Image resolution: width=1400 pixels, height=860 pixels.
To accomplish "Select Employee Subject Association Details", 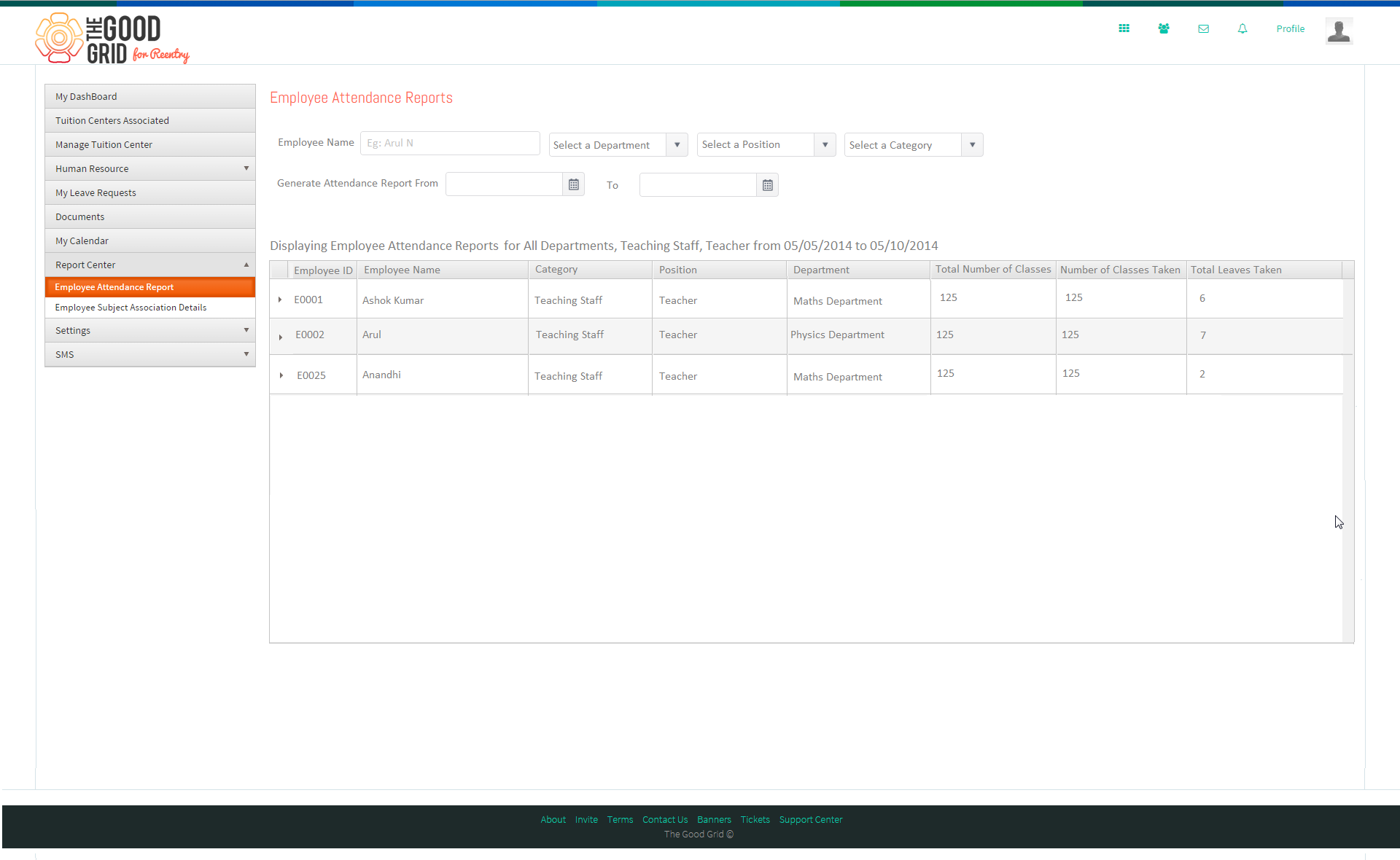I will [x=150, y=308].
